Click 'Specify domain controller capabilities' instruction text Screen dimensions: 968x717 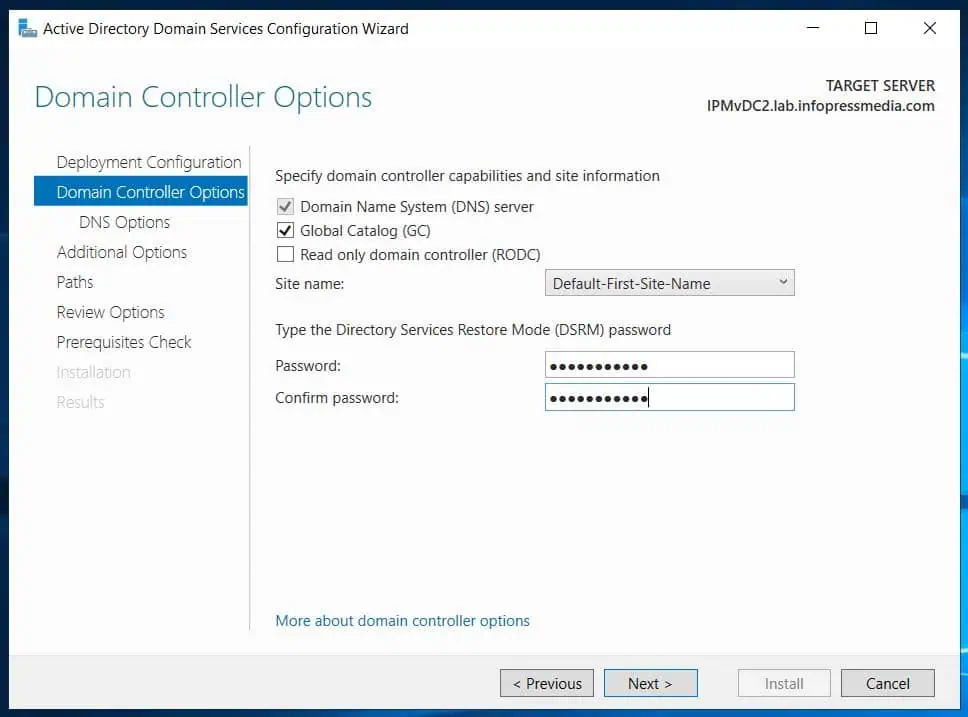pos(467,176)
